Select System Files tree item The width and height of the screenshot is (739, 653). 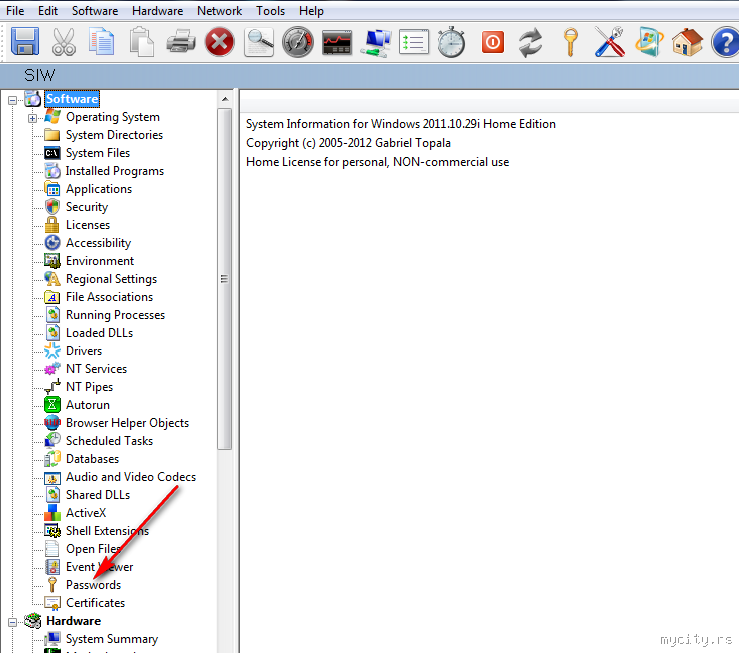click(x=98, y=153)
